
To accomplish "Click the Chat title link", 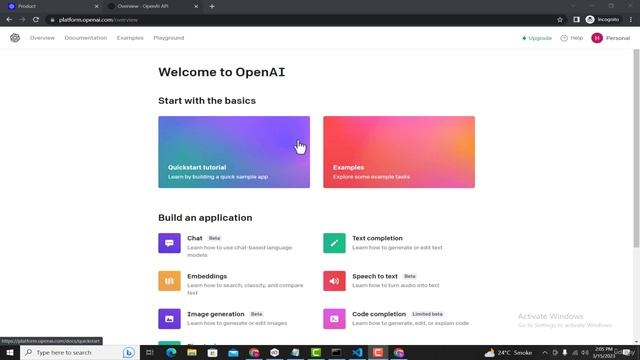I will pos(195,238).
